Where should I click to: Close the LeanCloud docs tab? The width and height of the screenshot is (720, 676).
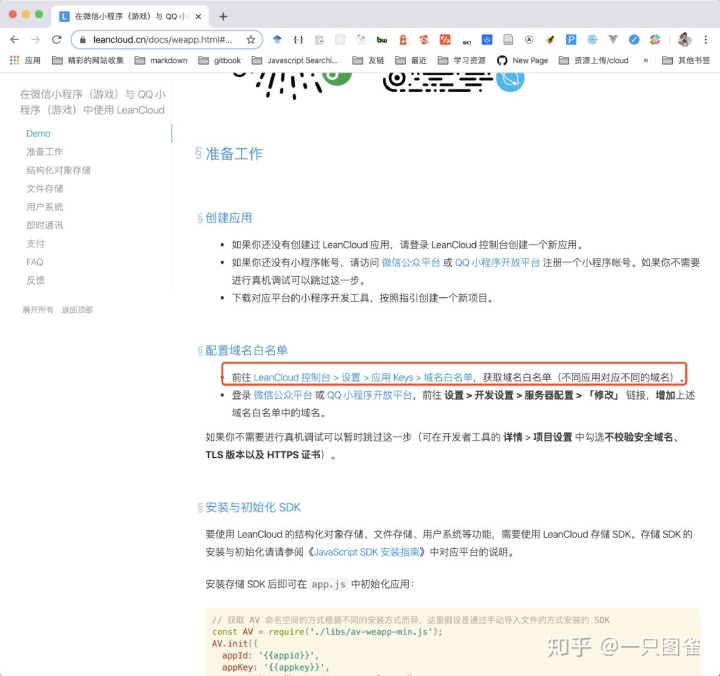coord(198,17)
